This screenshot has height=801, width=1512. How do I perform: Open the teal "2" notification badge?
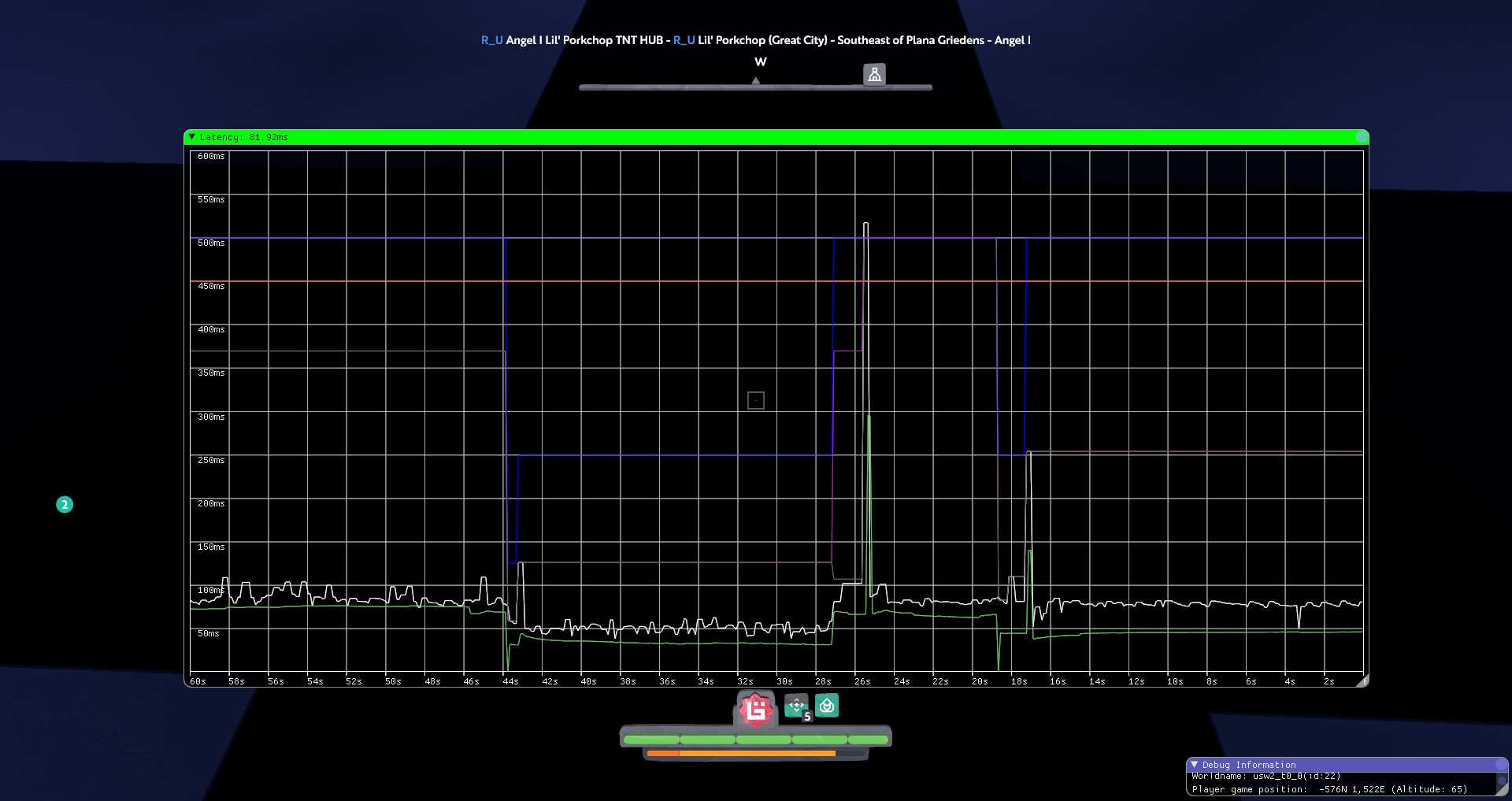click(64, 505)
